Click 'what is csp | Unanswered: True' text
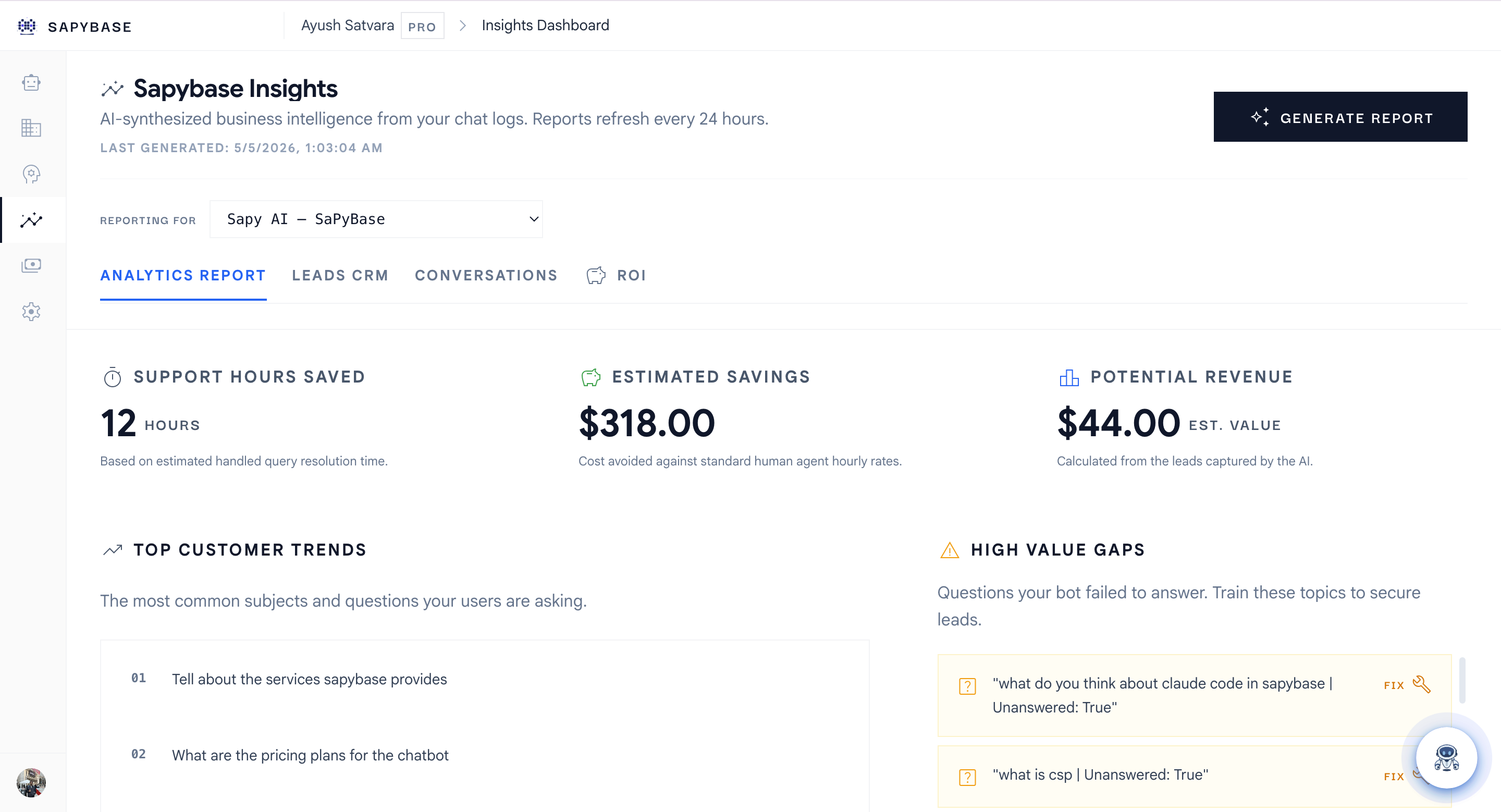Screen dimensions: 1501x812 coord(1100,774)
